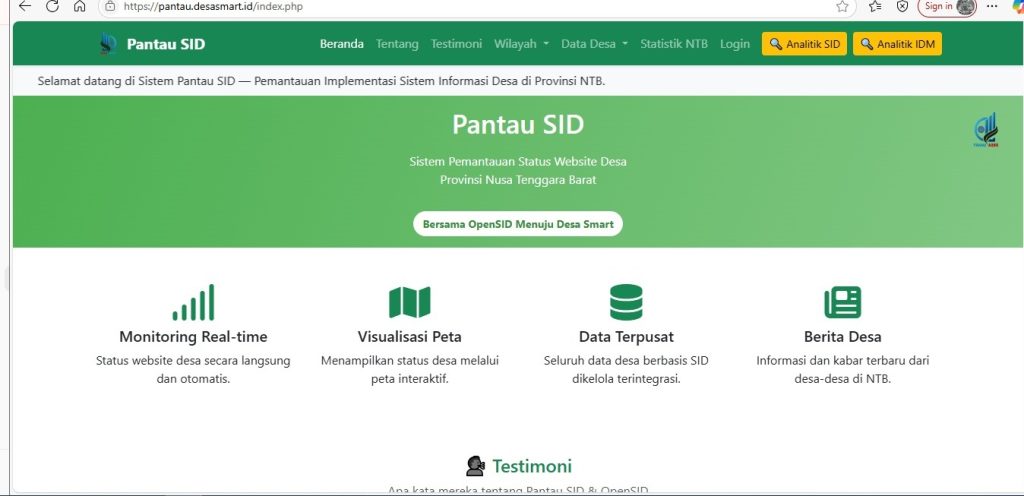
Task: Expand the Data Desa dropdown
Action: pyautogui.click(x=594, y=44)
